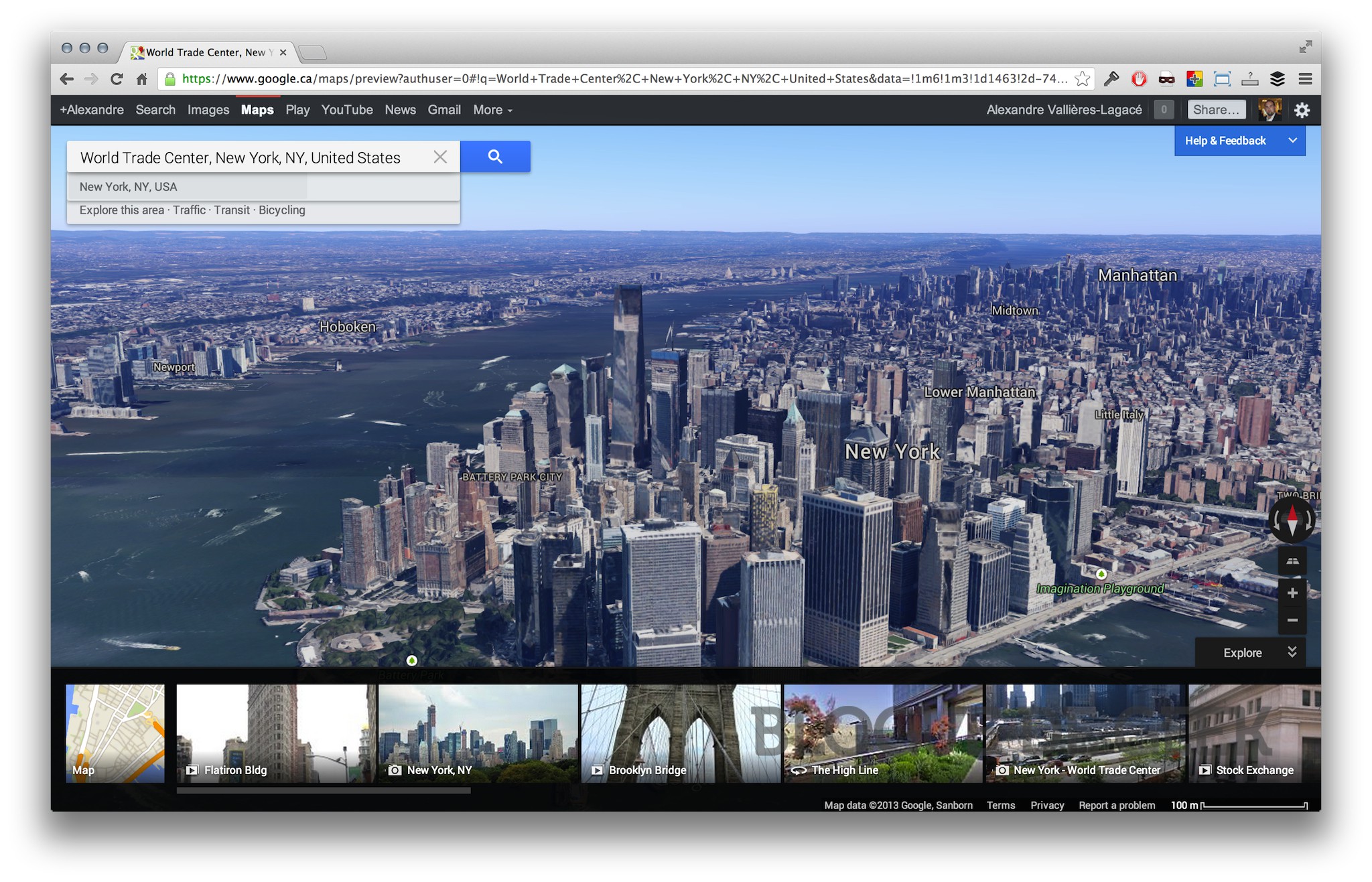Open New York, NY photo thumbnail
1372x882 pixels.
coord(478,733)
